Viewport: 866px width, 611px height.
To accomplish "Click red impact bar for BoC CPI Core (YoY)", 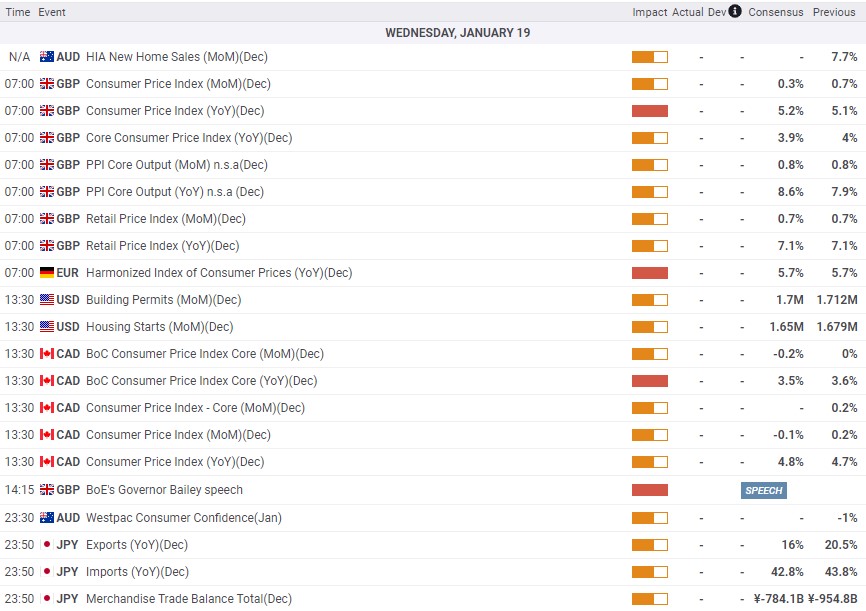I will [x=649, y=381].
